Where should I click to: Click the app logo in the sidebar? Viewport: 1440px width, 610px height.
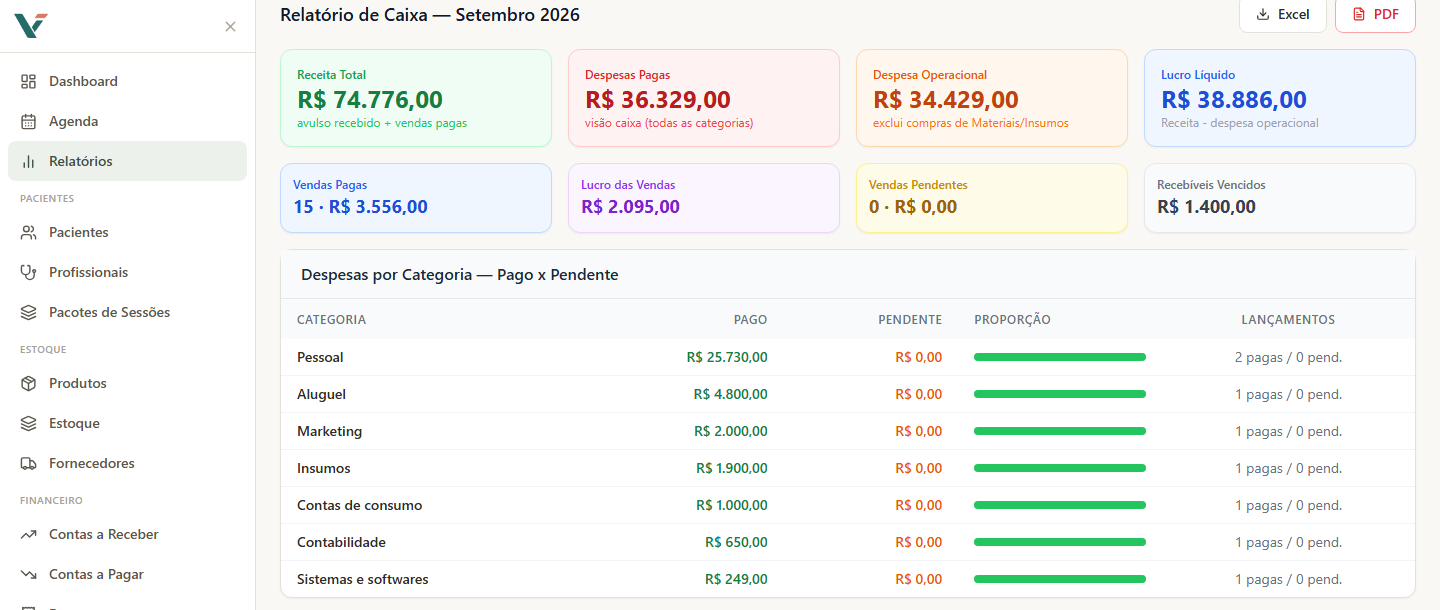[x=31, y=26]
